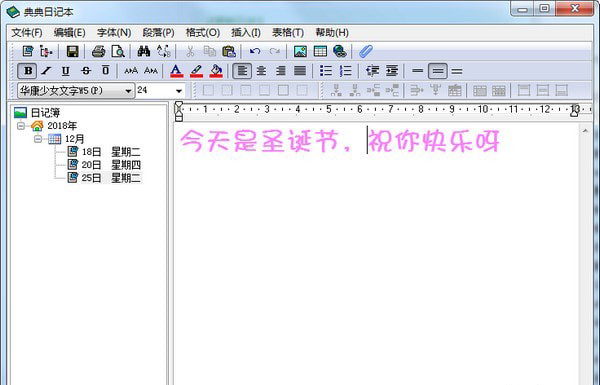Toggle overline formatting
600x385 pixels.
pyautogui.click(x=106, y=71)
